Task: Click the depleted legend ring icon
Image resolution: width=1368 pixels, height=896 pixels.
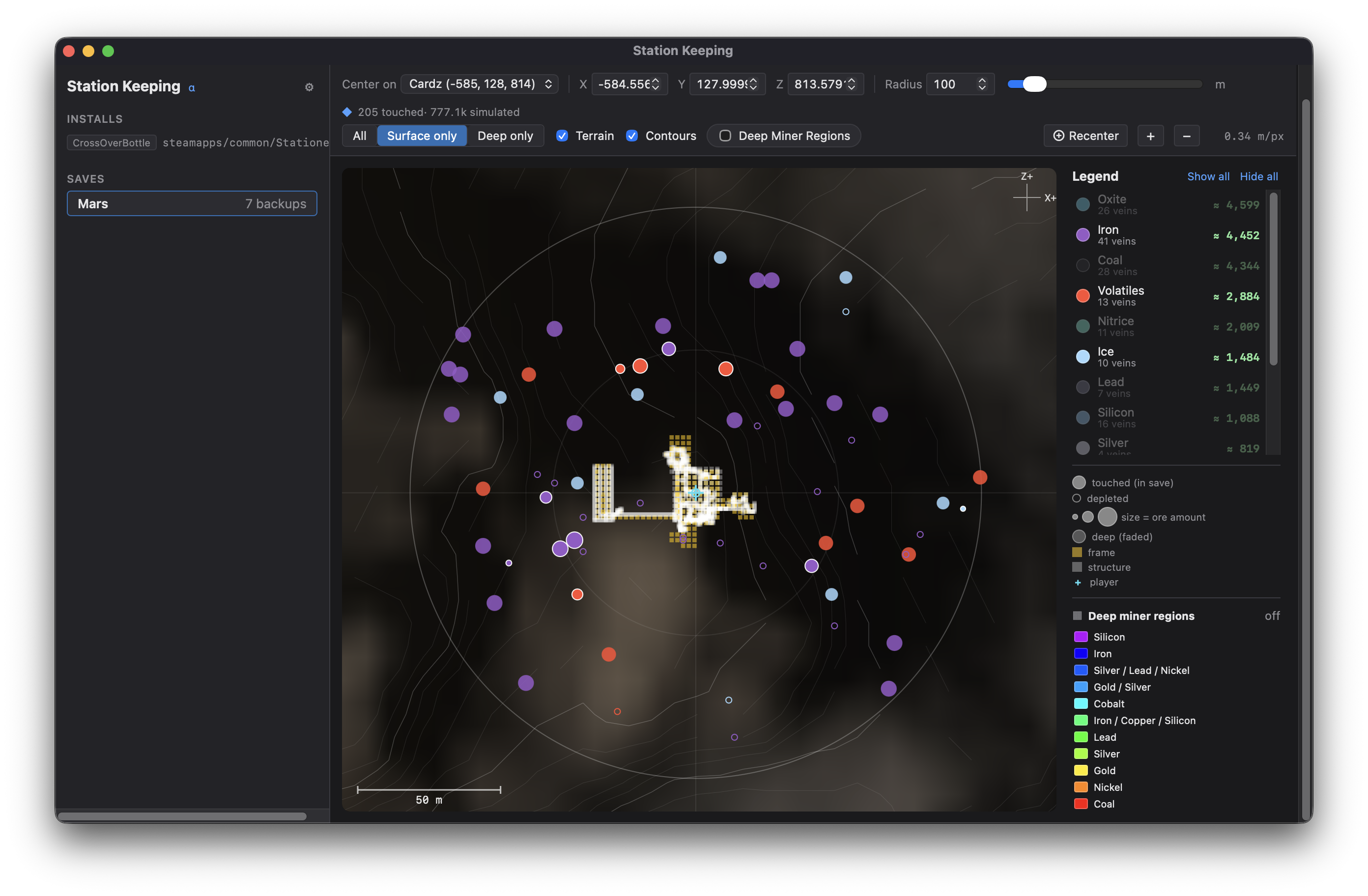Action: point(1077,498)
